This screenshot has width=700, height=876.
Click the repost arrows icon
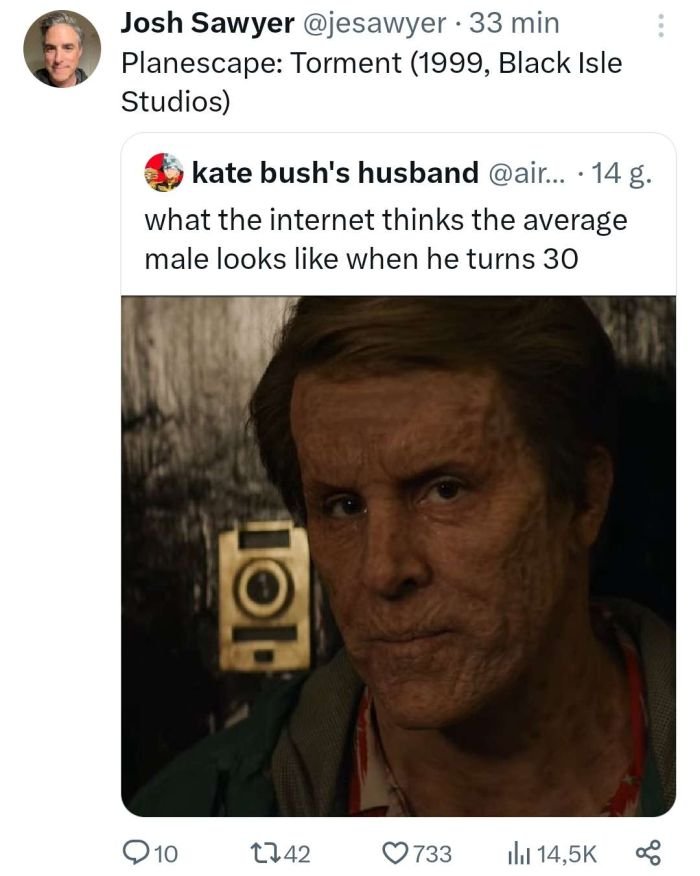coord(267,852)
